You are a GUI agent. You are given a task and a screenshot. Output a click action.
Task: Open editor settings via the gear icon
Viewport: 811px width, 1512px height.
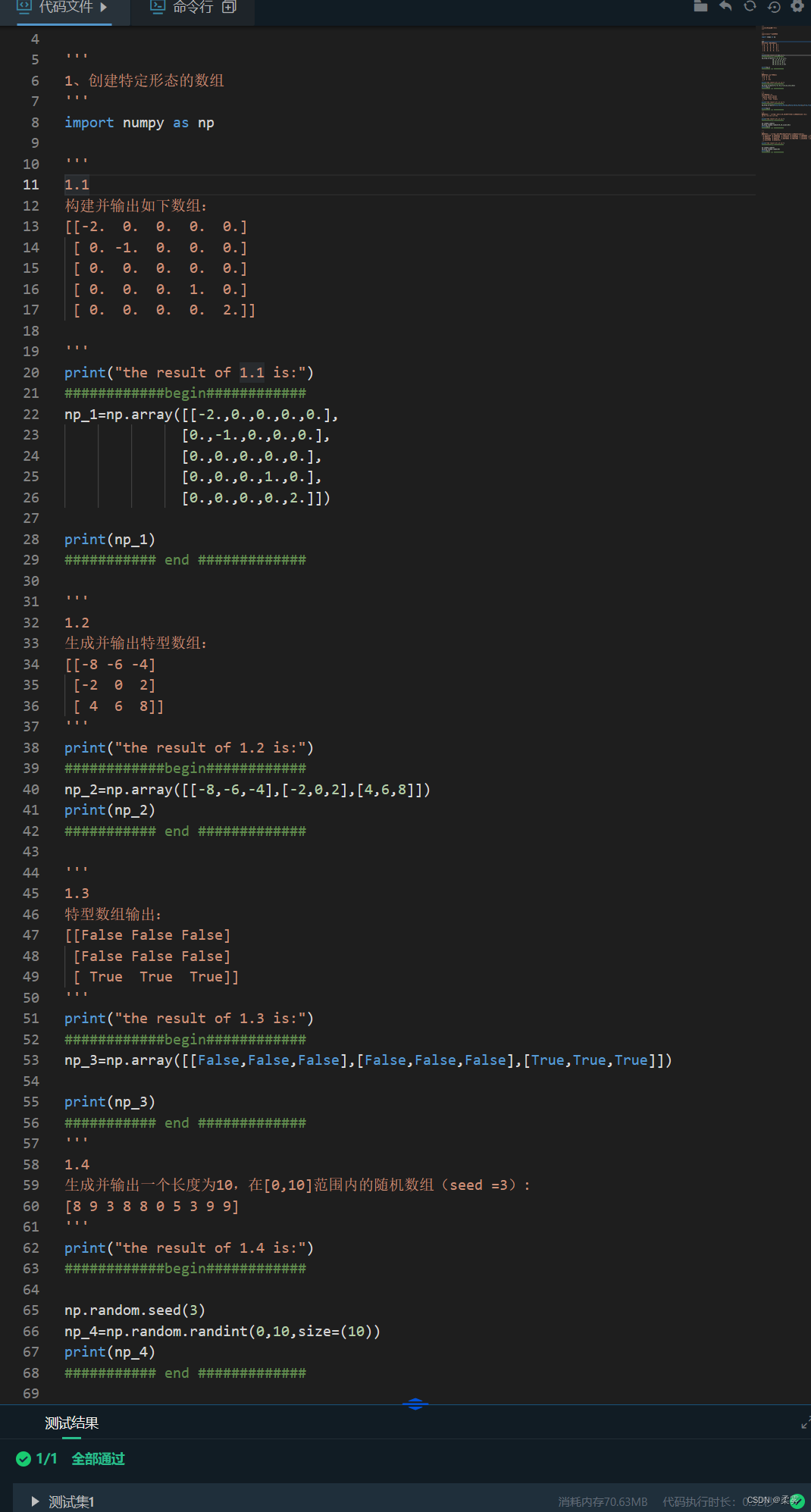797,7
